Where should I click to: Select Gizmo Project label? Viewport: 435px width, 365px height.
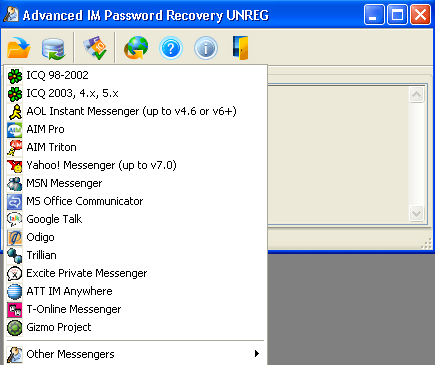59,327
